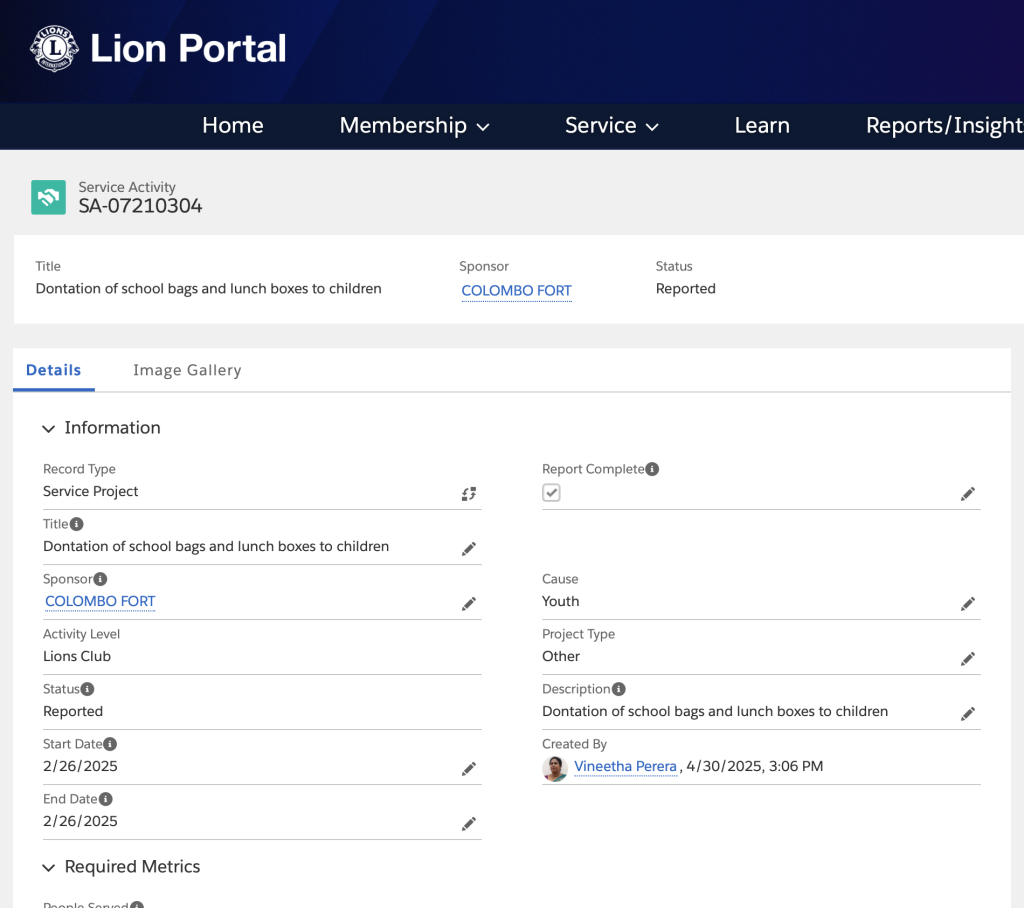This screenshot has height=908, width=1024.
Task: Click the Start Date value 2/26/2025
Action: click(x=80, y=766)
